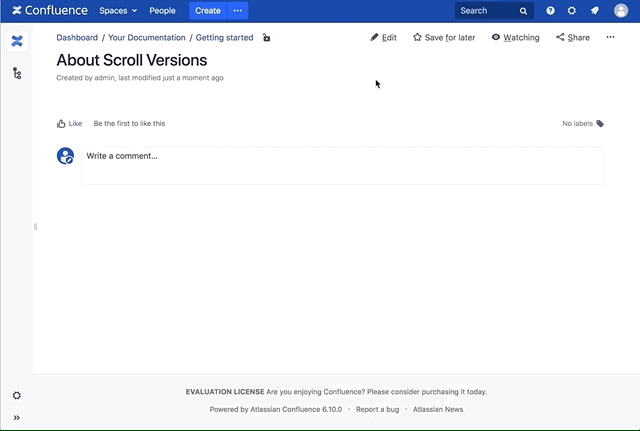The height and width of the screenshot is (431, 640).
Task: Open the user profile avatar menu
Action: pyautogui.click(x=621, y=11)
